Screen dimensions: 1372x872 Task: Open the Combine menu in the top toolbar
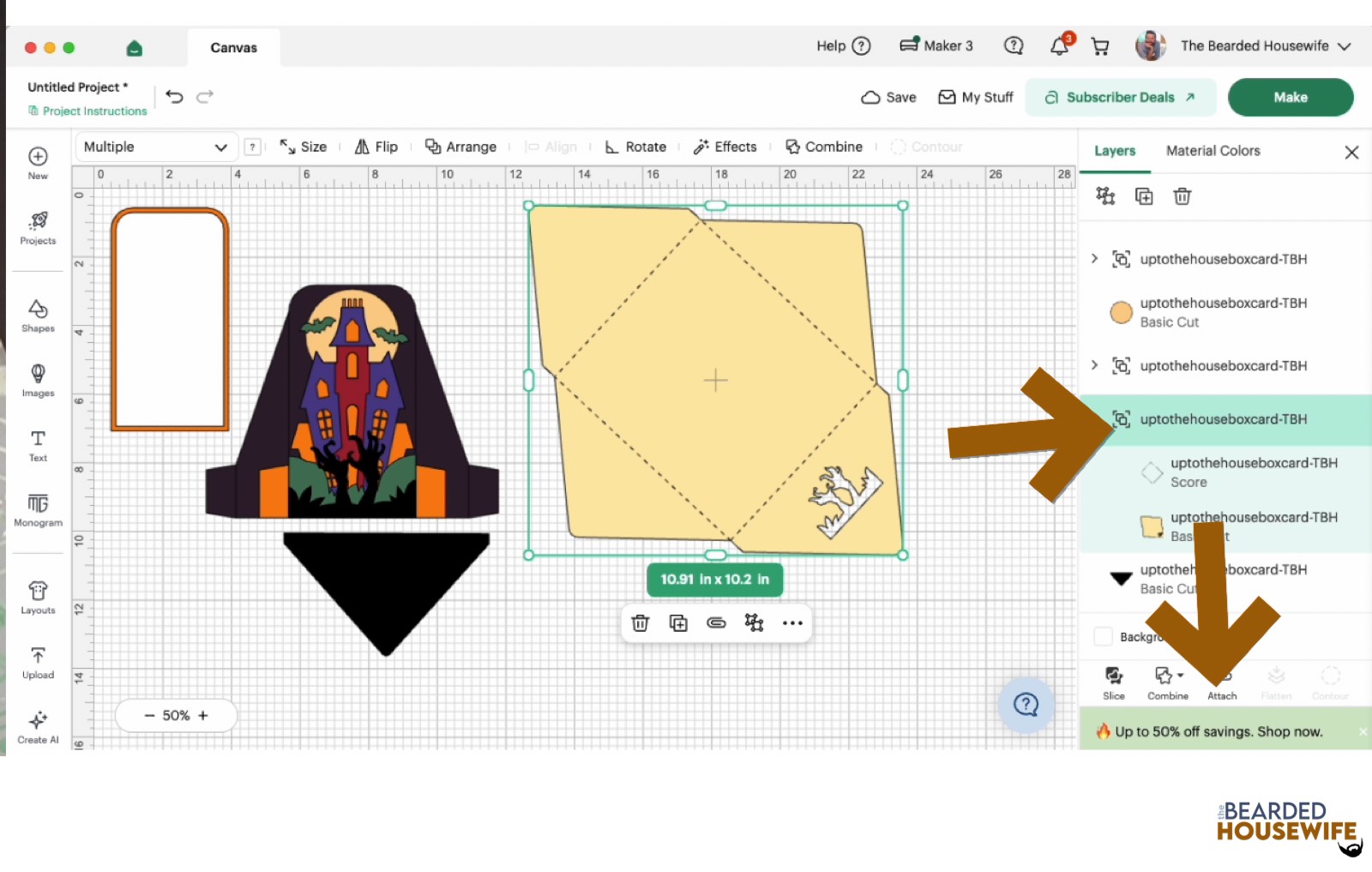click(824, 147)
